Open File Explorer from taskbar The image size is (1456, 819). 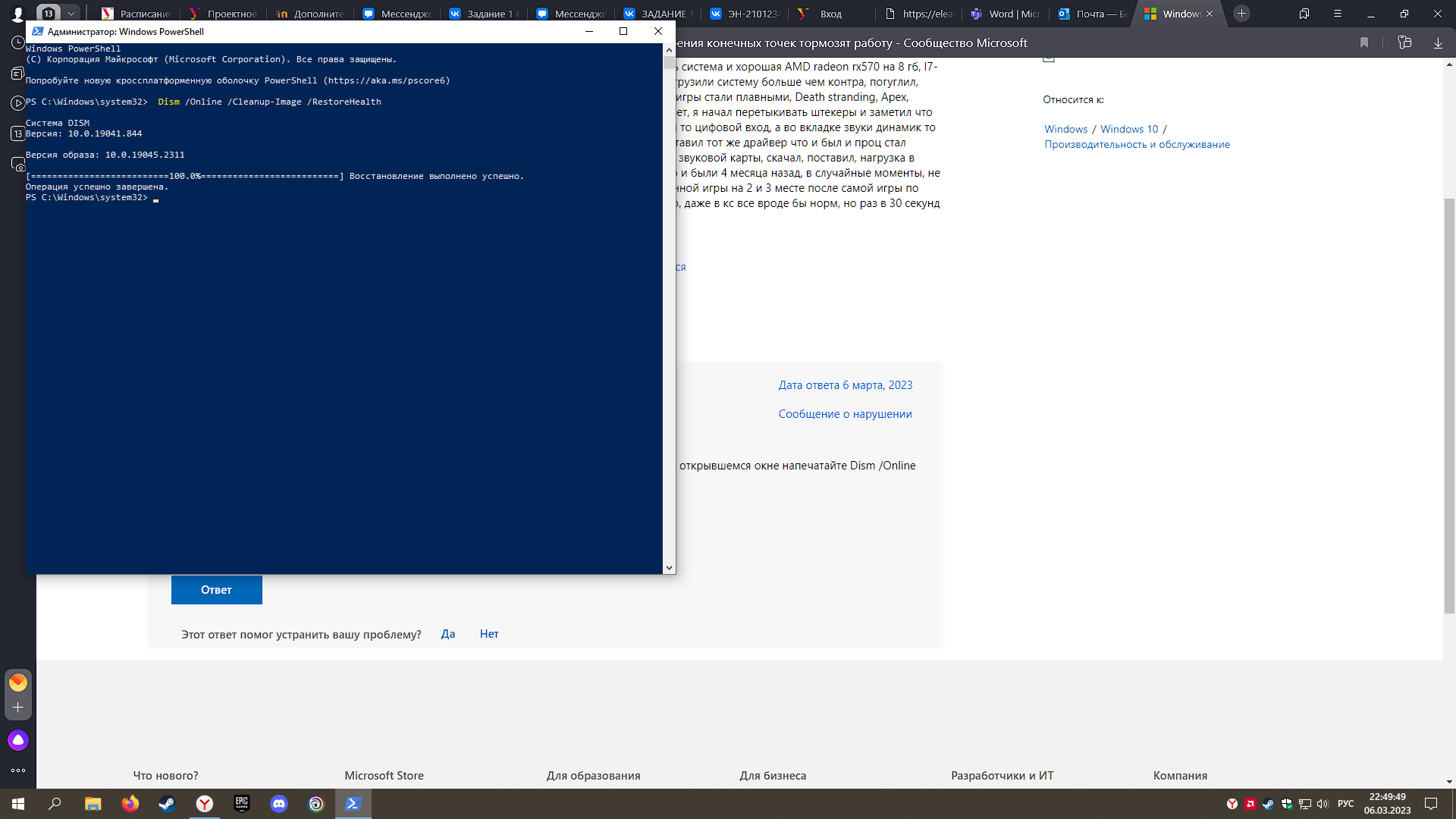tap(93, 804)
